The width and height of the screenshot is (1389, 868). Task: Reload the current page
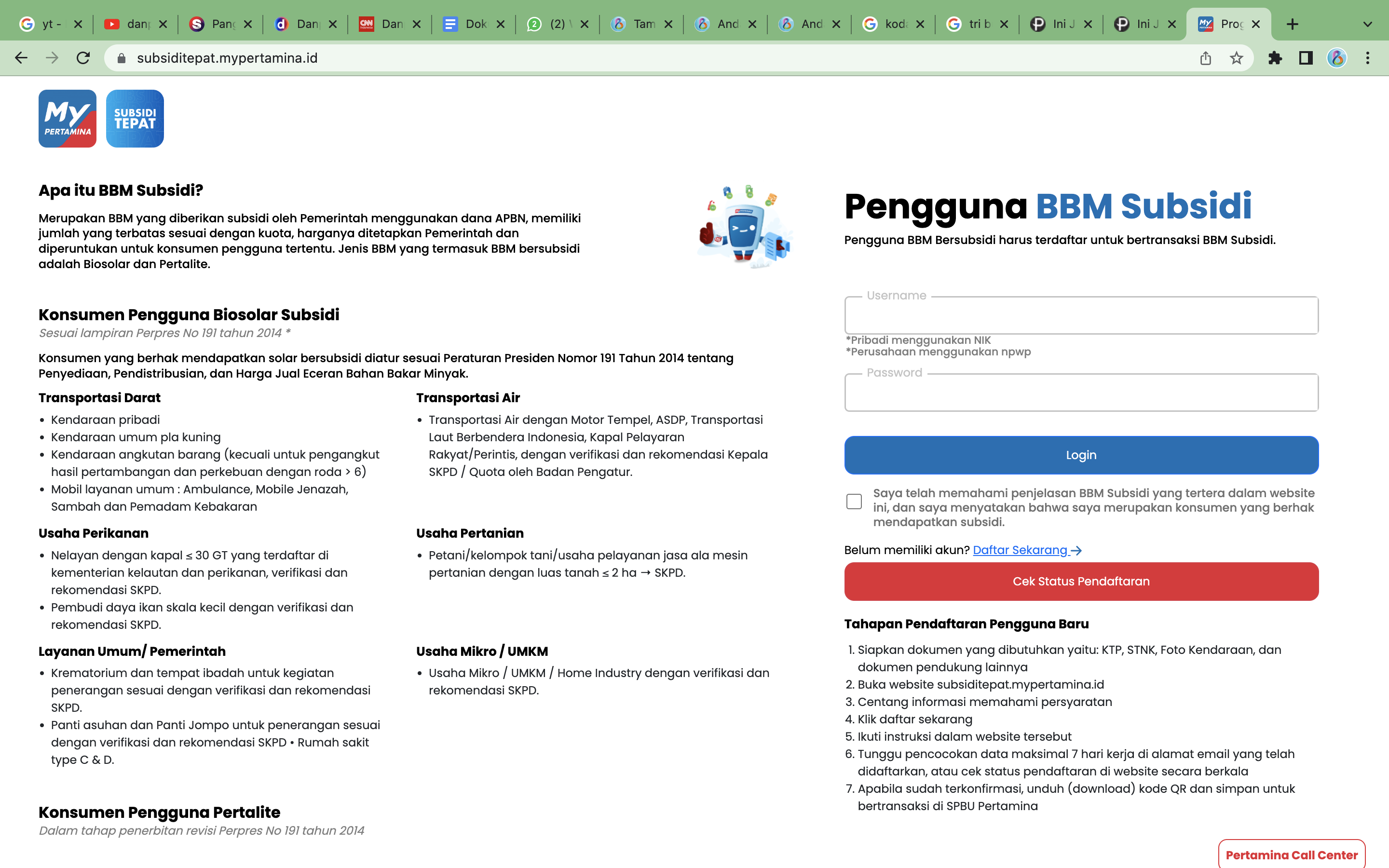(83, 57)
